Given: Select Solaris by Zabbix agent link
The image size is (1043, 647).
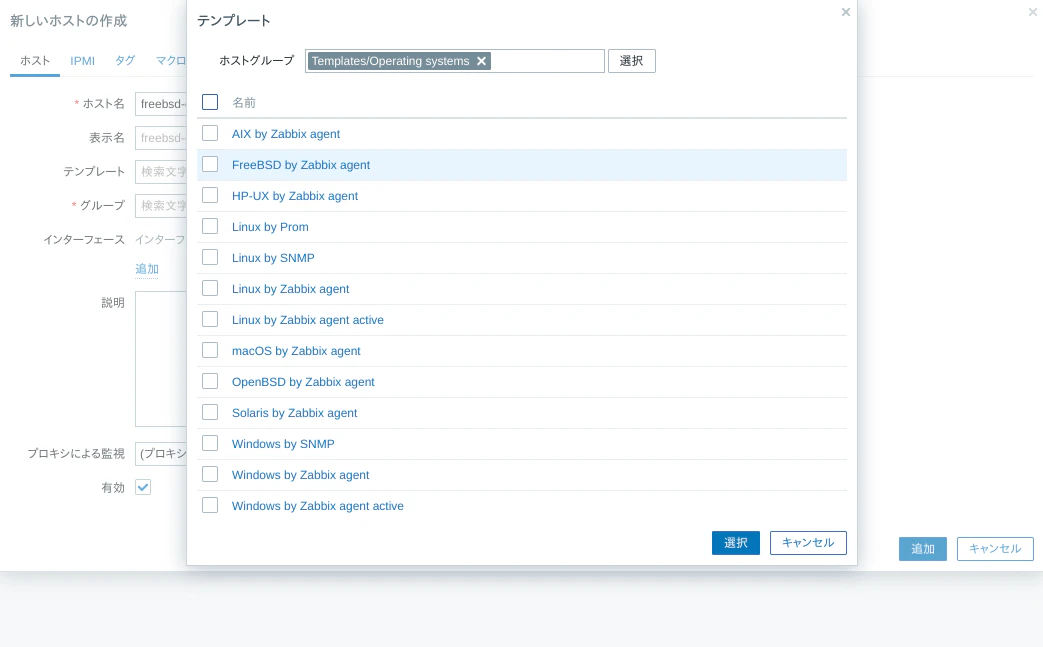Looking at the screenshot, I should (295, 413).
